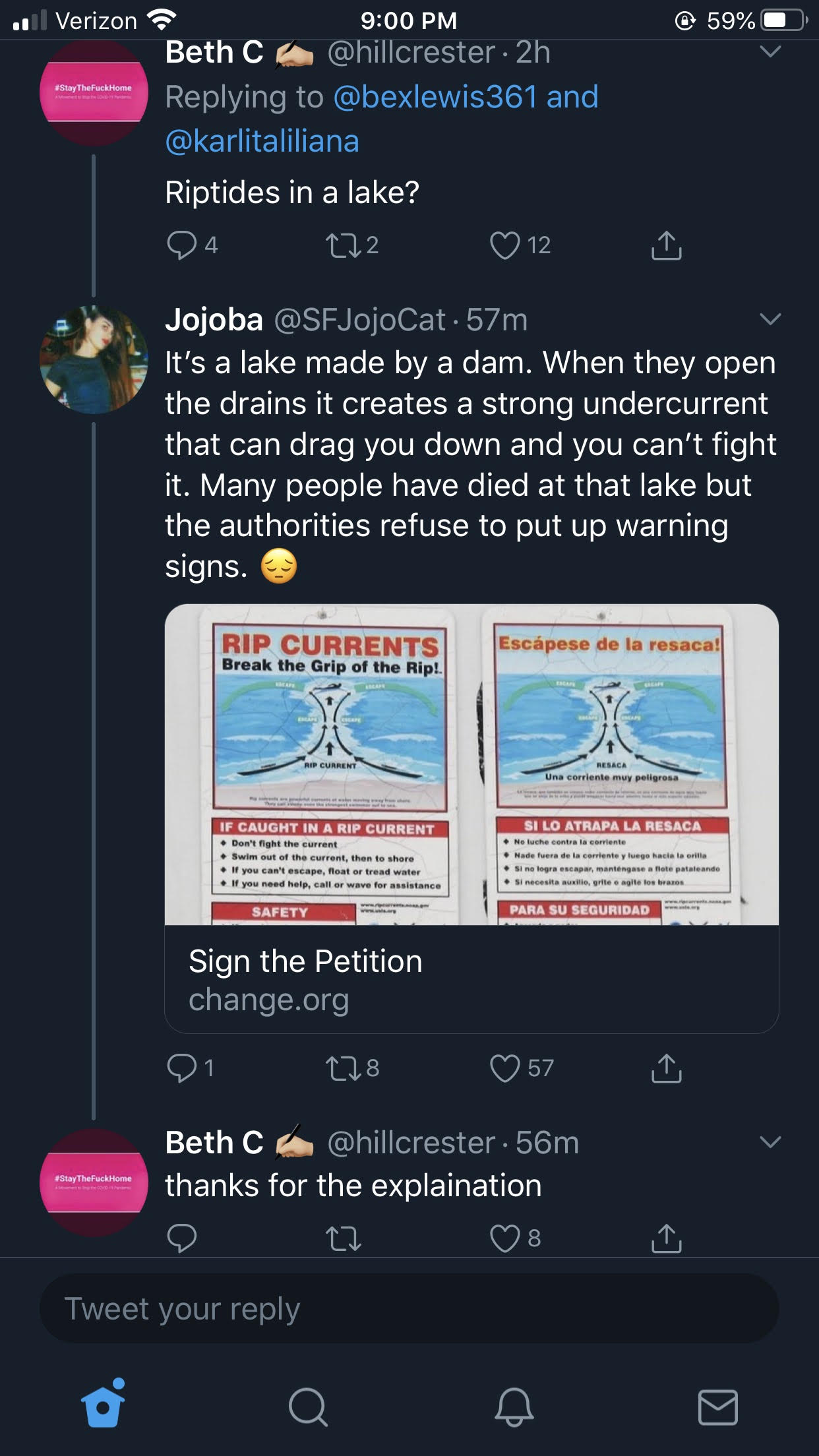The width and height of the screenshot is (819, 1456).
Task: Open chevron menu on Beth C's 56m tweet
Action: point(770,1141)
